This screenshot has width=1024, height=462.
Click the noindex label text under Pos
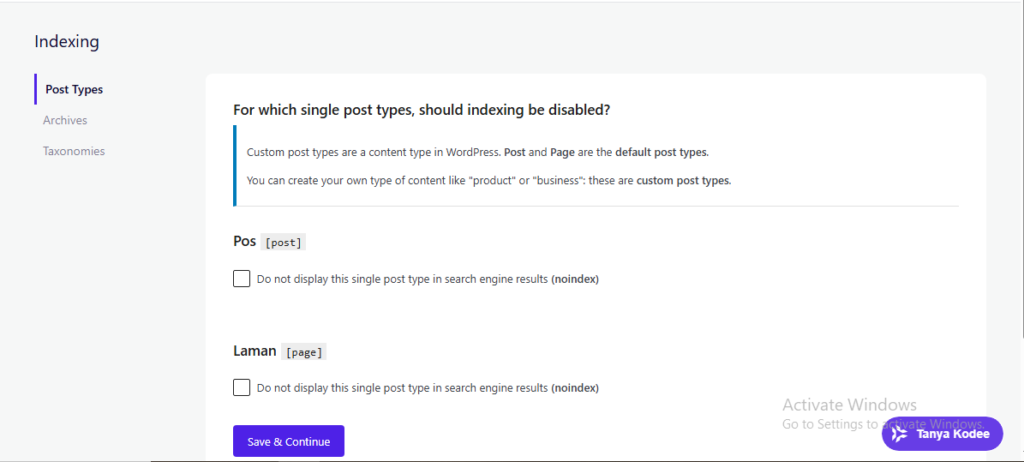coord(428,279)
